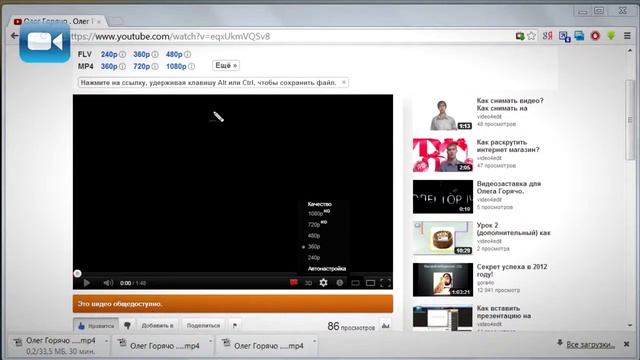
Task: Select 240p quality in the player menu
Action: [314, 258]
